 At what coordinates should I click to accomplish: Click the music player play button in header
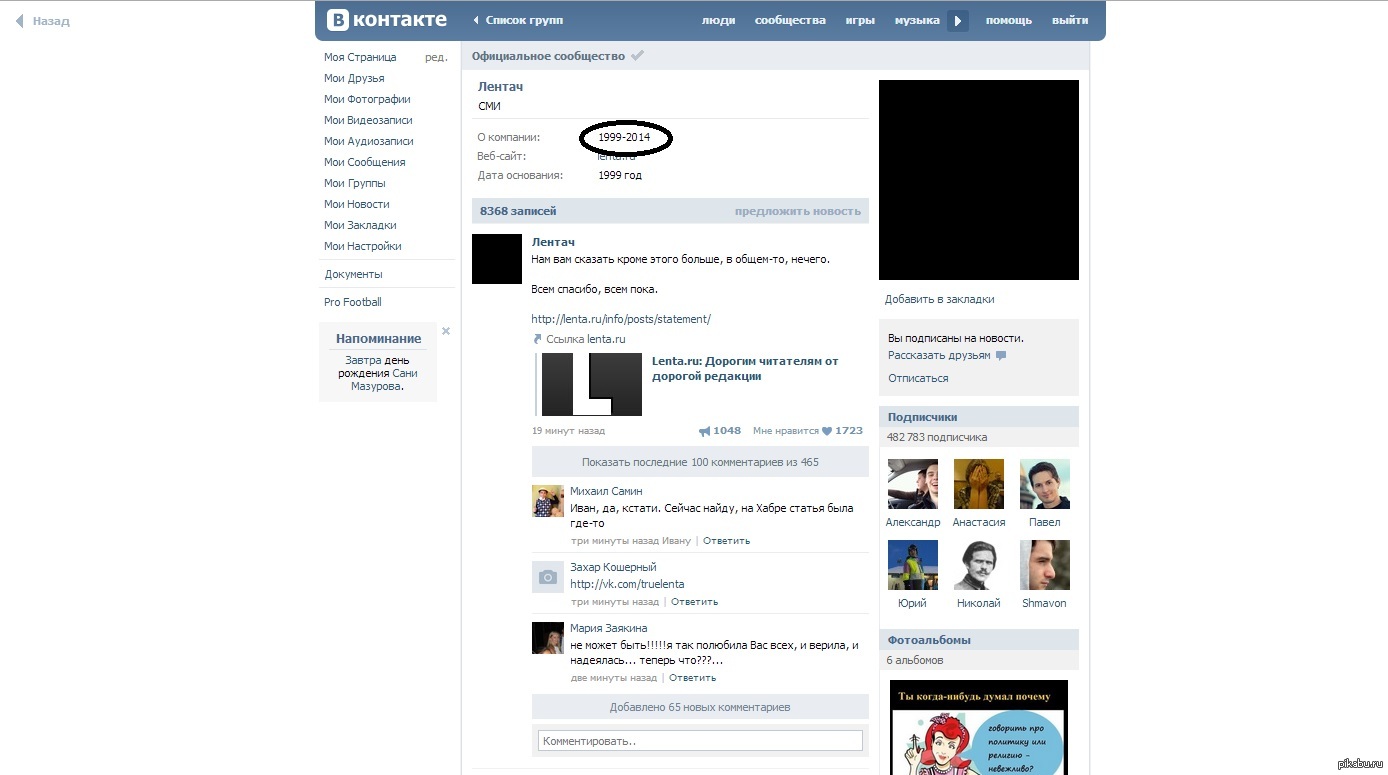(x=958, y=21)
